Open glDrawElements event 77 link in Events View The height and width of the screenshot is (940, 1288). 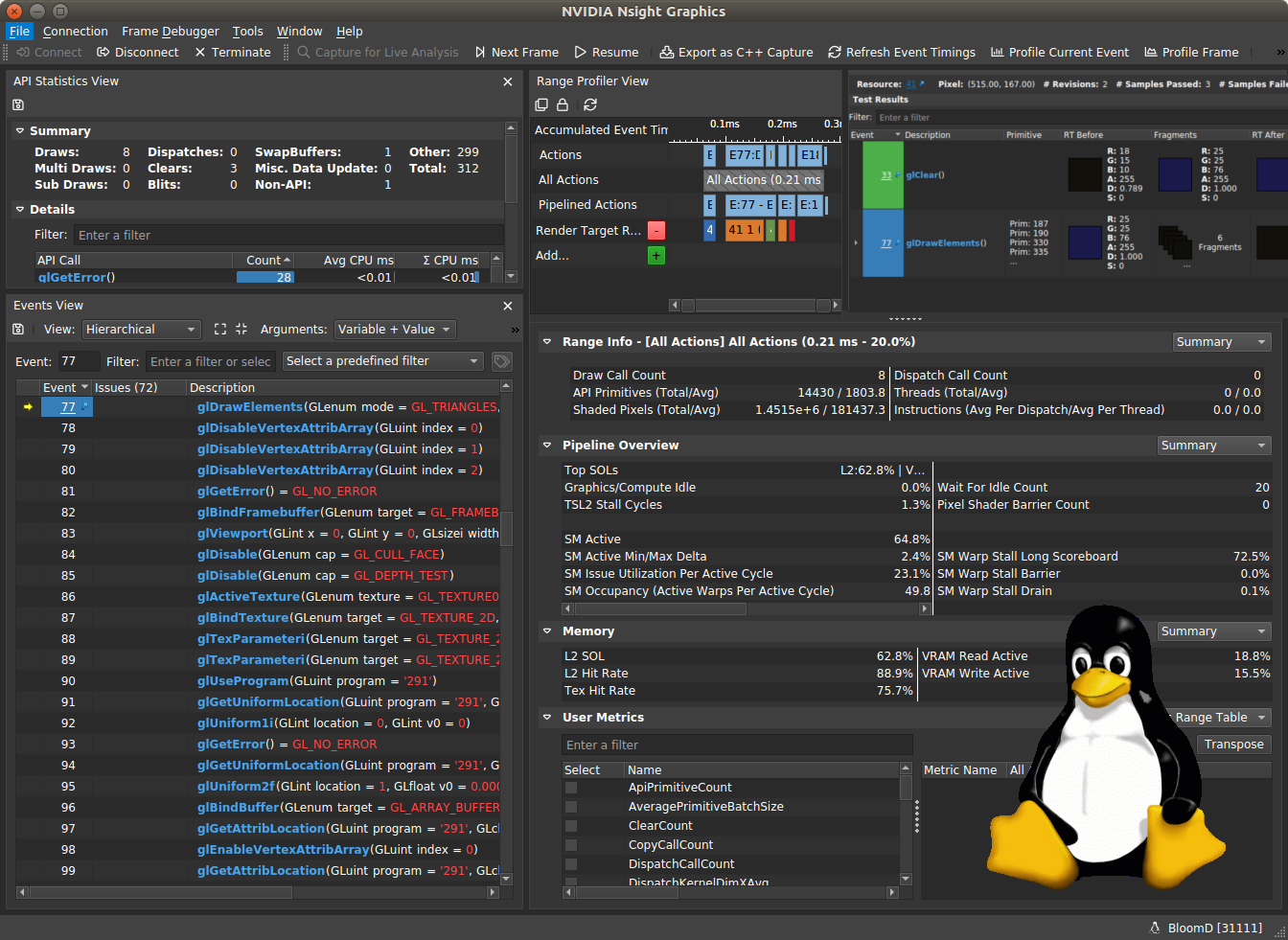[68, 407]
